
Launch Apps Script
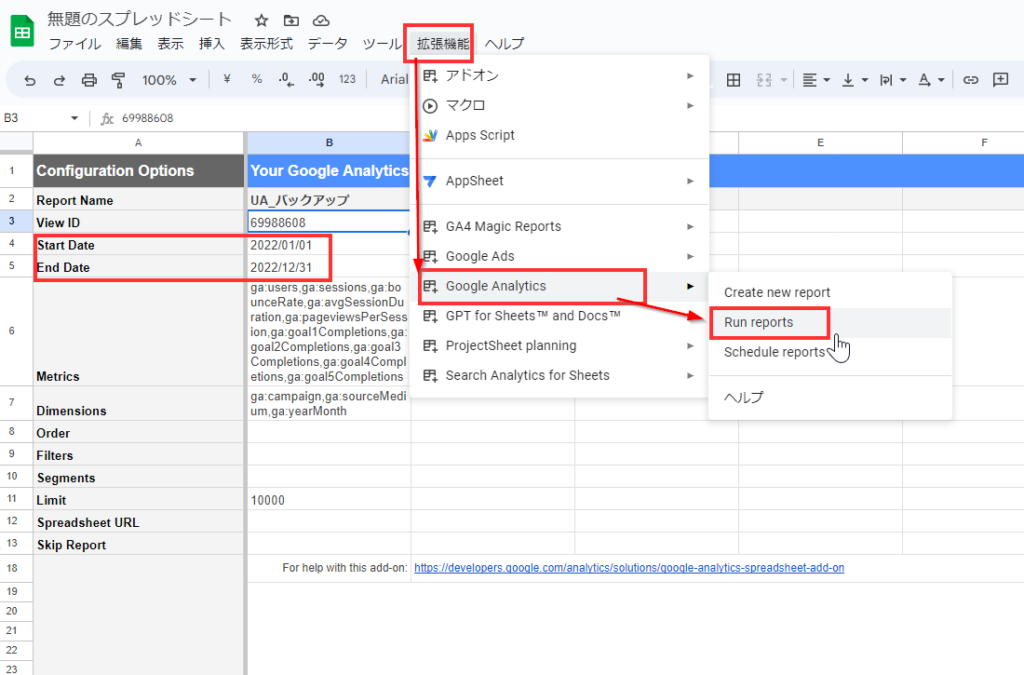pyautogui.click(x=559, y=135)
